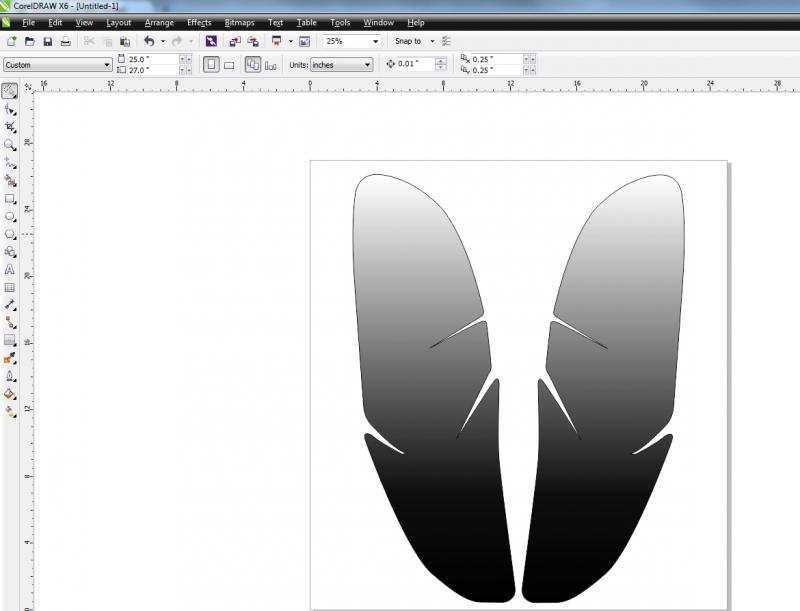Open the Arrange menu
The image size is (800, 611).
point(159,22)
